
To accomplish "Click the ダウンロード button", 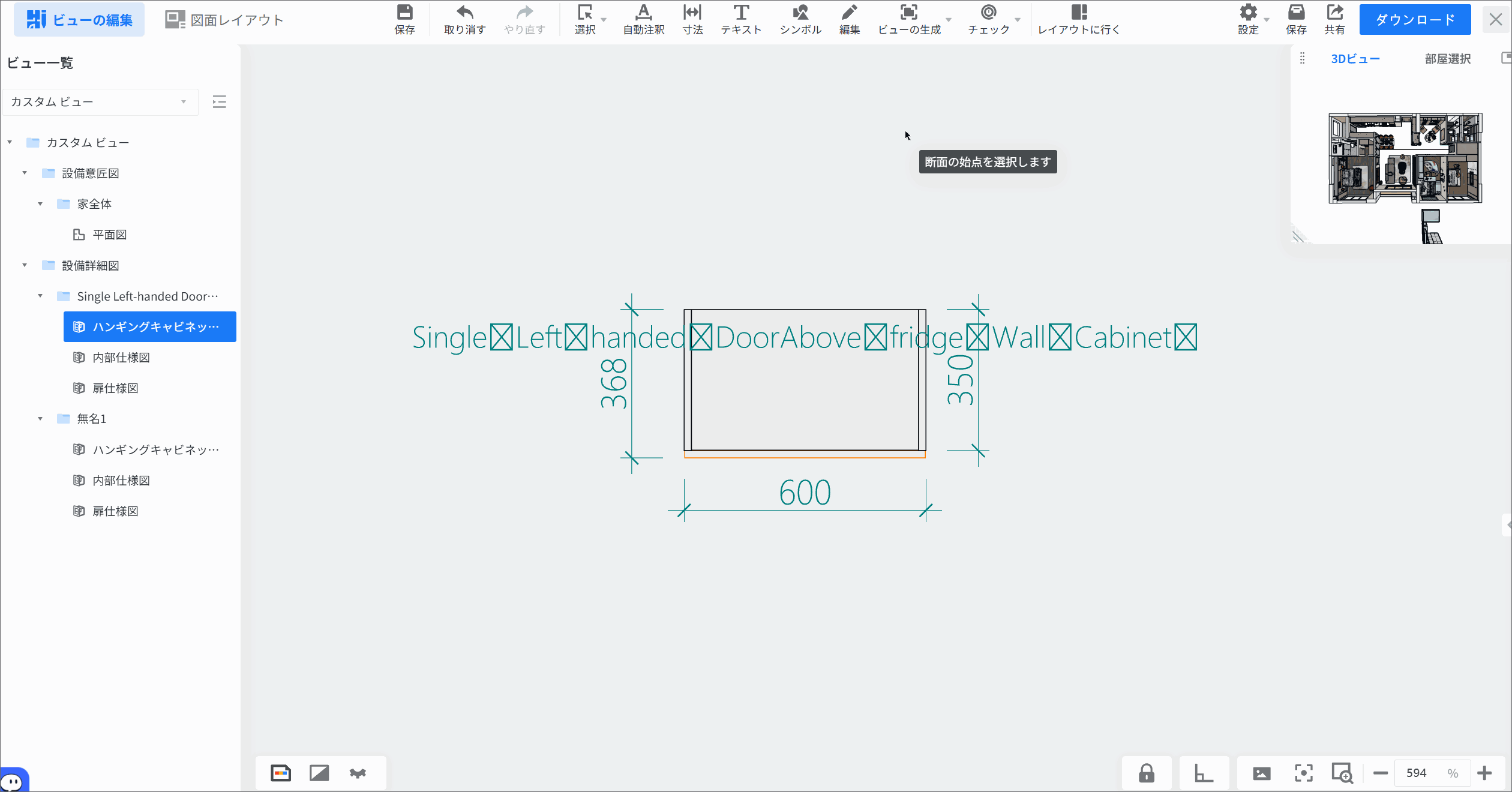I will pos(1415,20).
